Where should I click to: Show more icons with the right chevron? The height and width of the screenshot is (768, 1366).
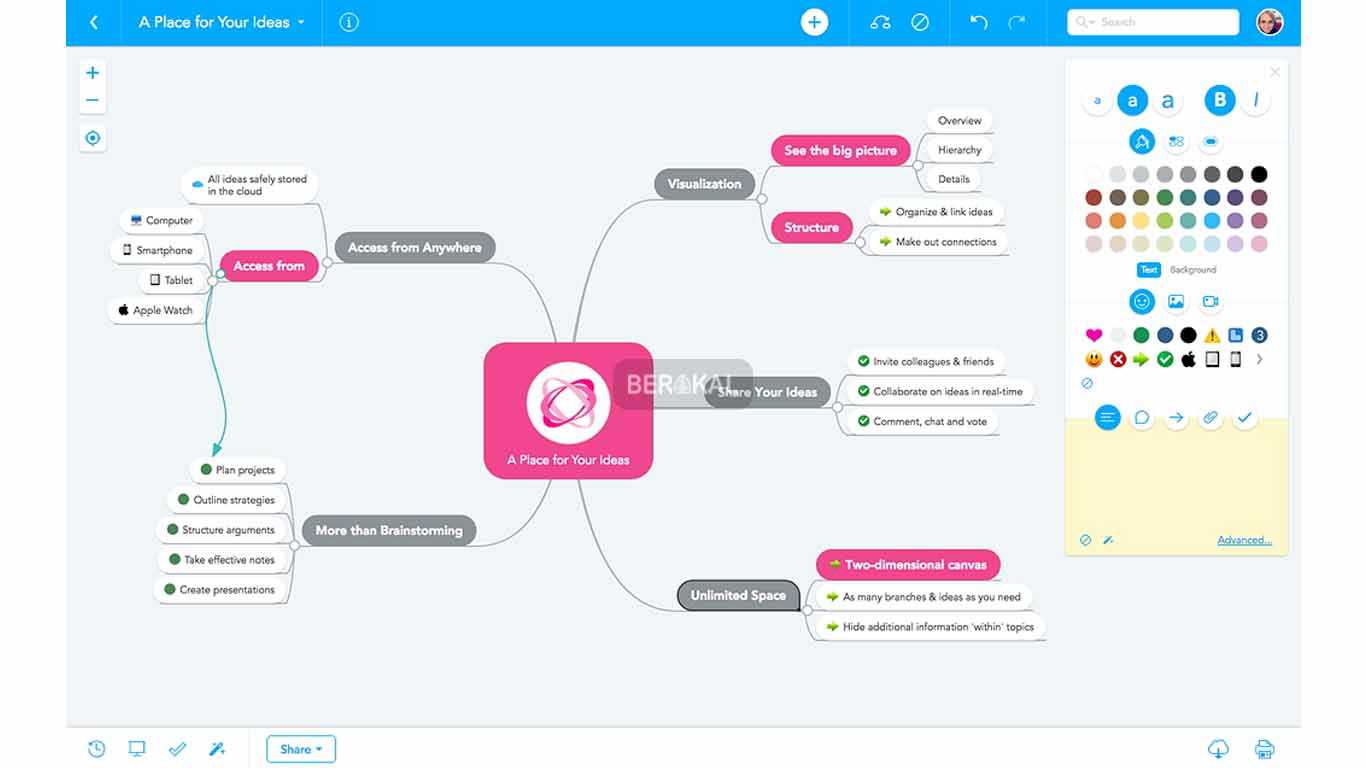click(x=1259, y=359)
